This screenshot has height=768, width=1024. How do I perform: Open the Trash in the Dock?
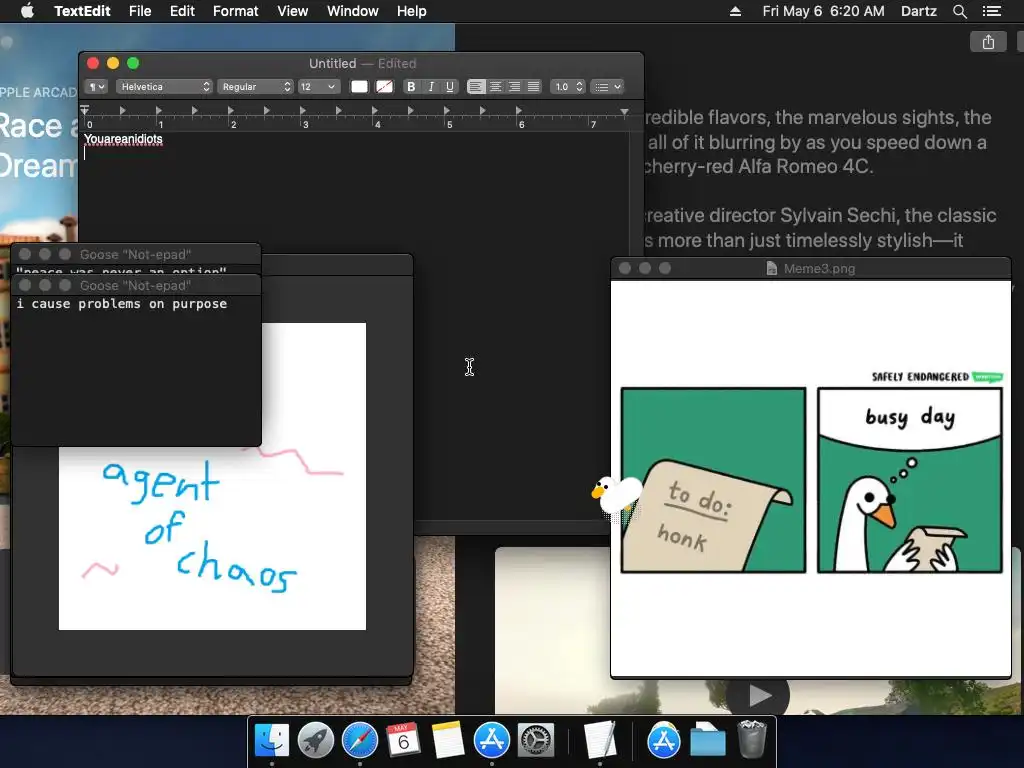point(752,739)
